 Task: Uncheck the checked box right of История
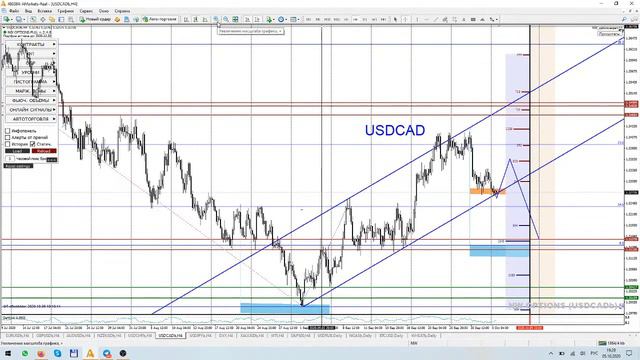(33, 144)
